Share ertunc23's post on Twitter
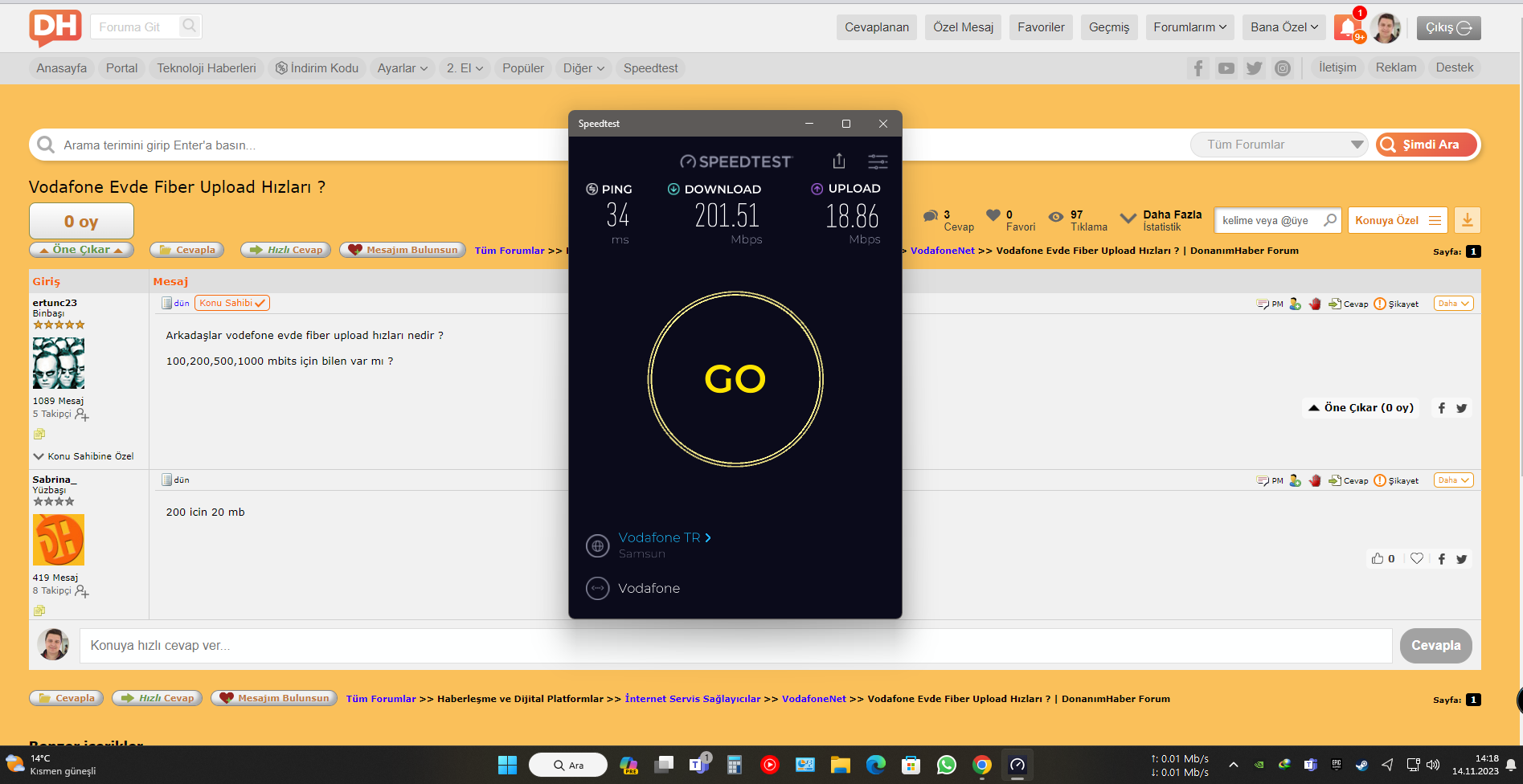Screen dimensions: 1523x784 pos(1462,408)
